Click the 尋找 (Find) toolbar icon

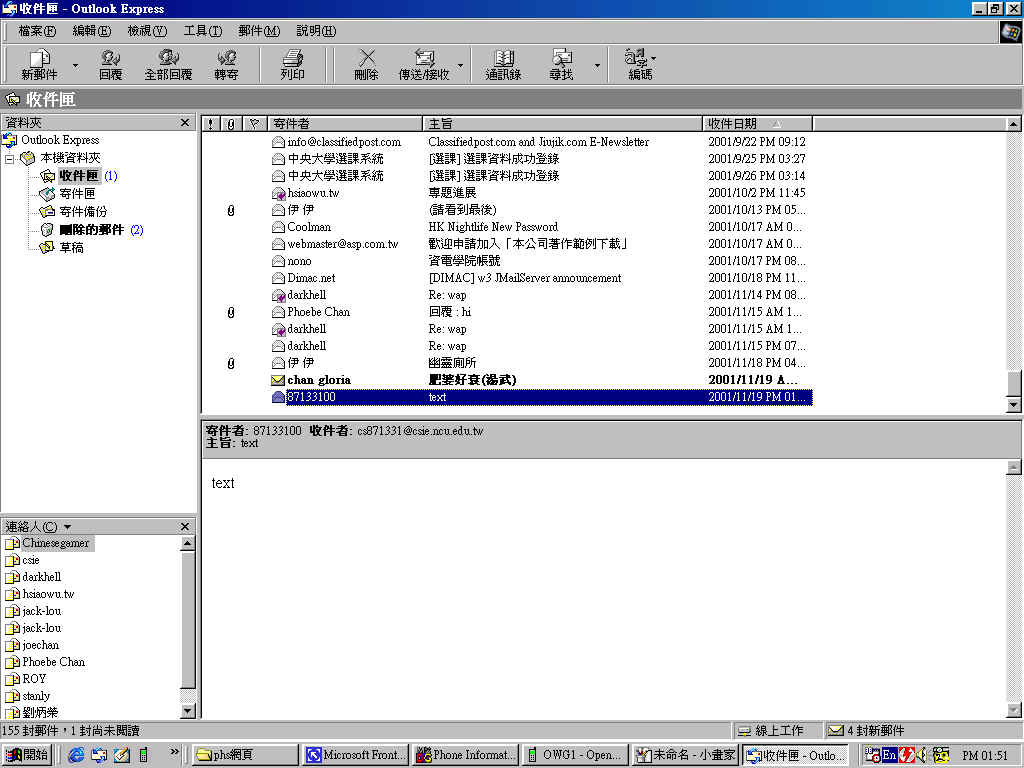(x=561, y=65)
